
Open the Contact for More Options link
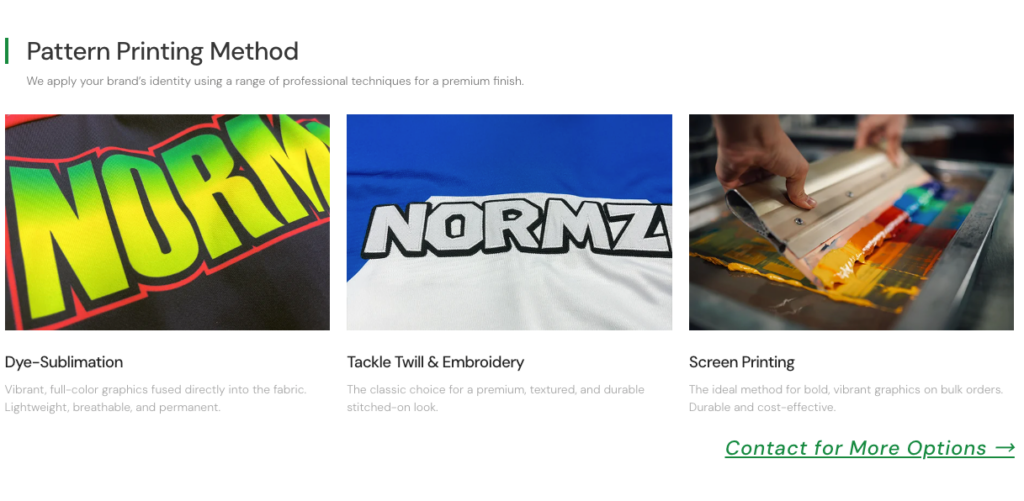tap(870, 448)
